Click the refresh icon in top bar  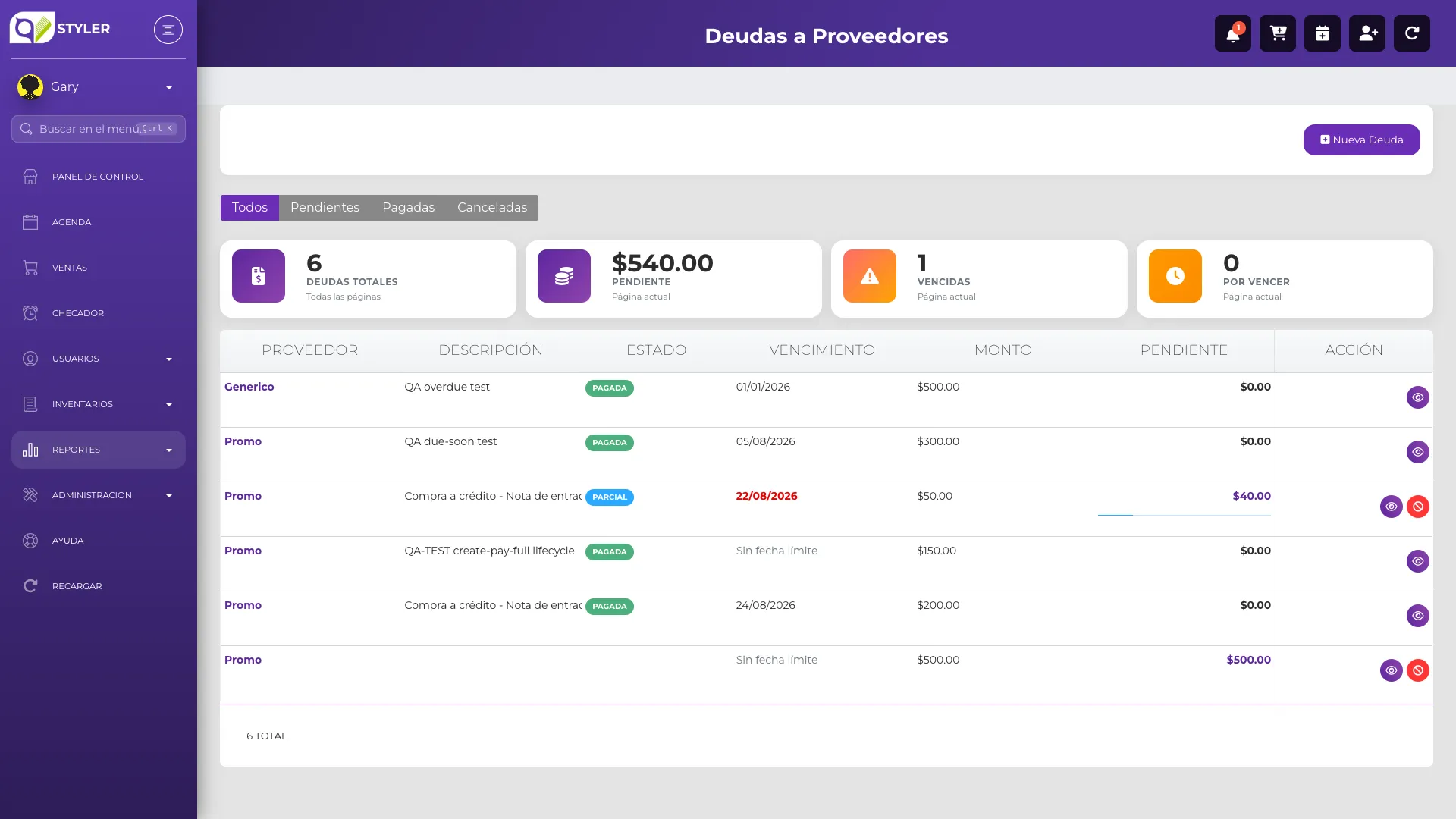[x=1412, y=33]
